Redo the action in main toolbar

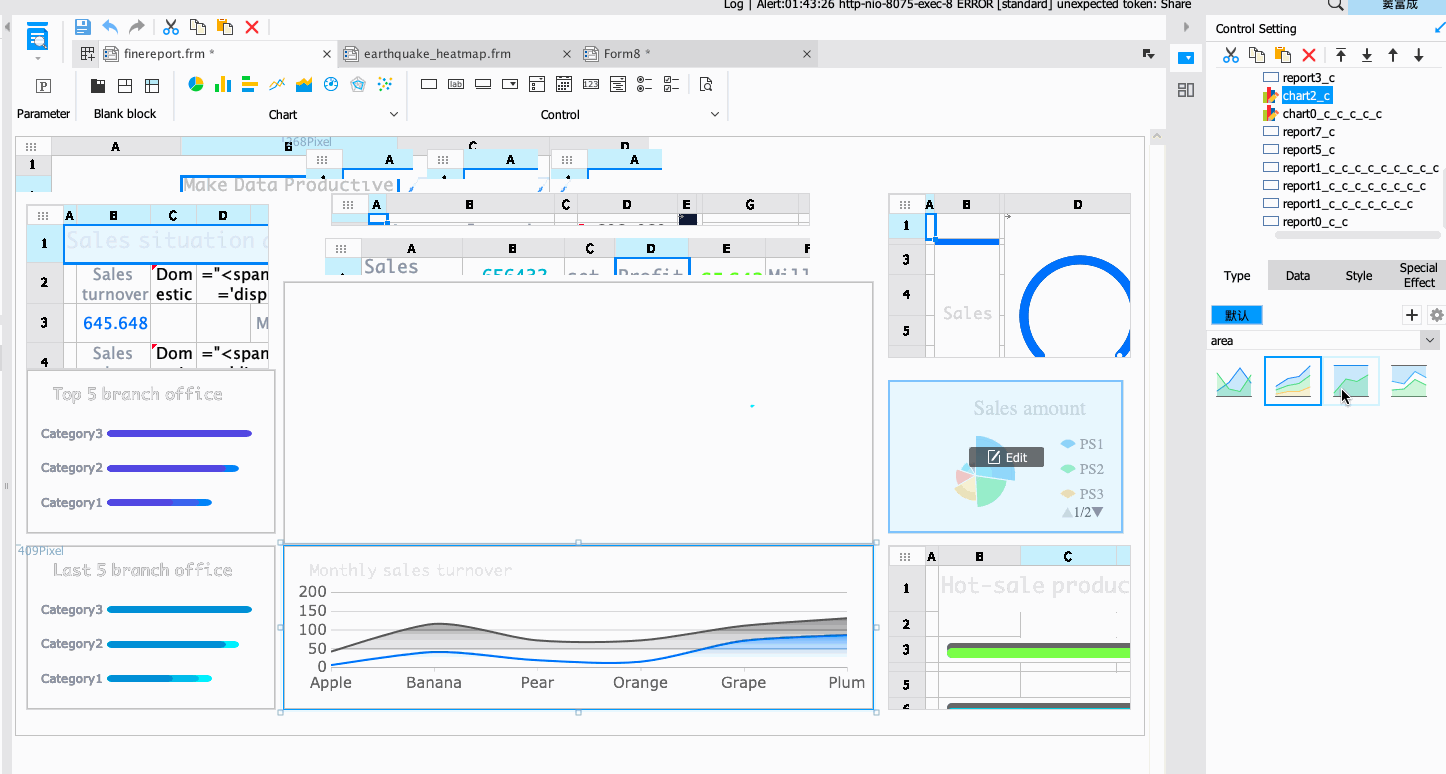[x=137, y=27]
